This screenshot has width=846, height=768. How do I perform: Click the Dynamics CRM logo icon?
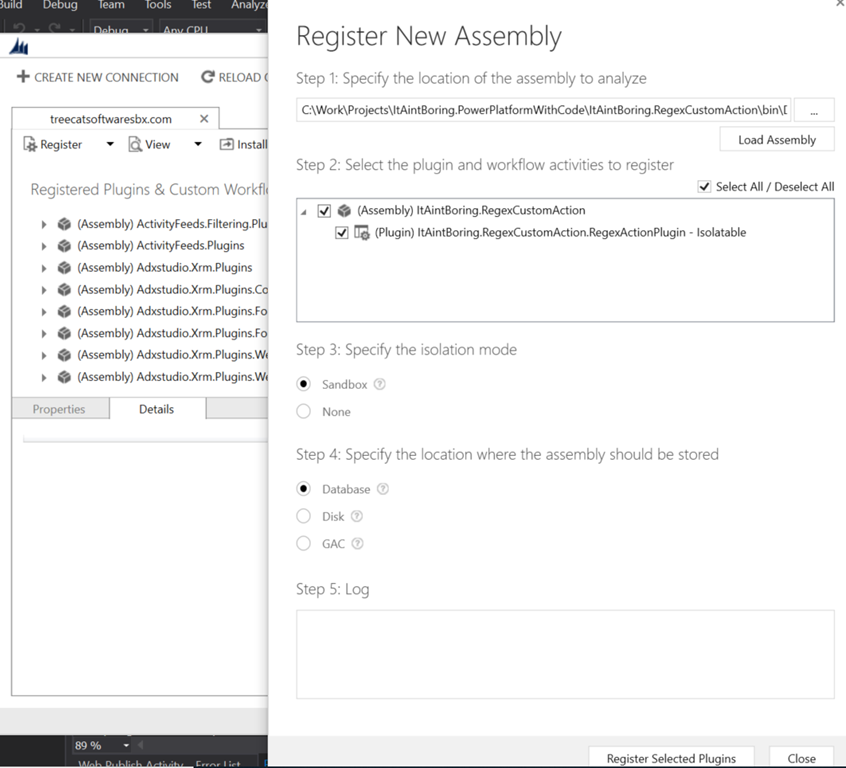pyautogui.click(x=19, y=47)
